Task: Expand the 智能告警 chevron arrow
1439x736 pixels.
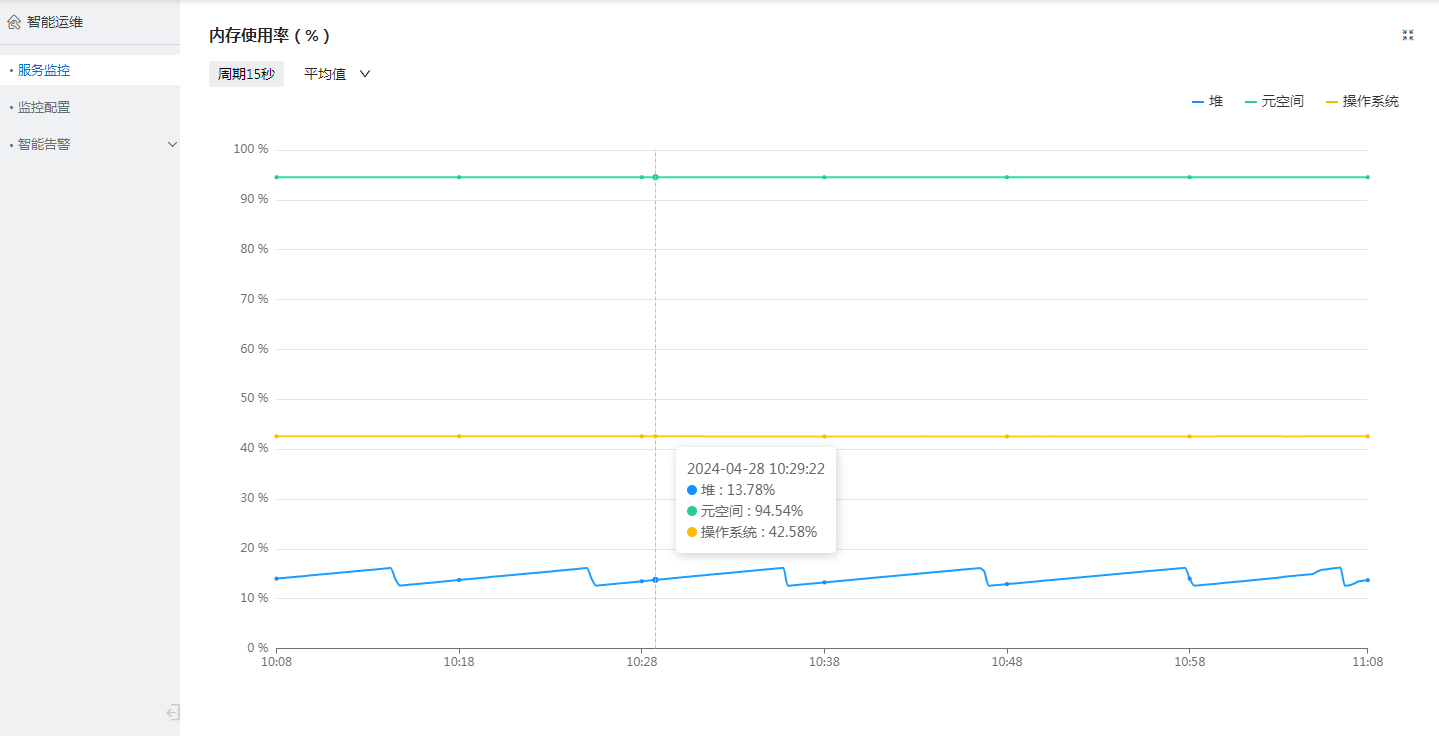Action: (172, 144)
